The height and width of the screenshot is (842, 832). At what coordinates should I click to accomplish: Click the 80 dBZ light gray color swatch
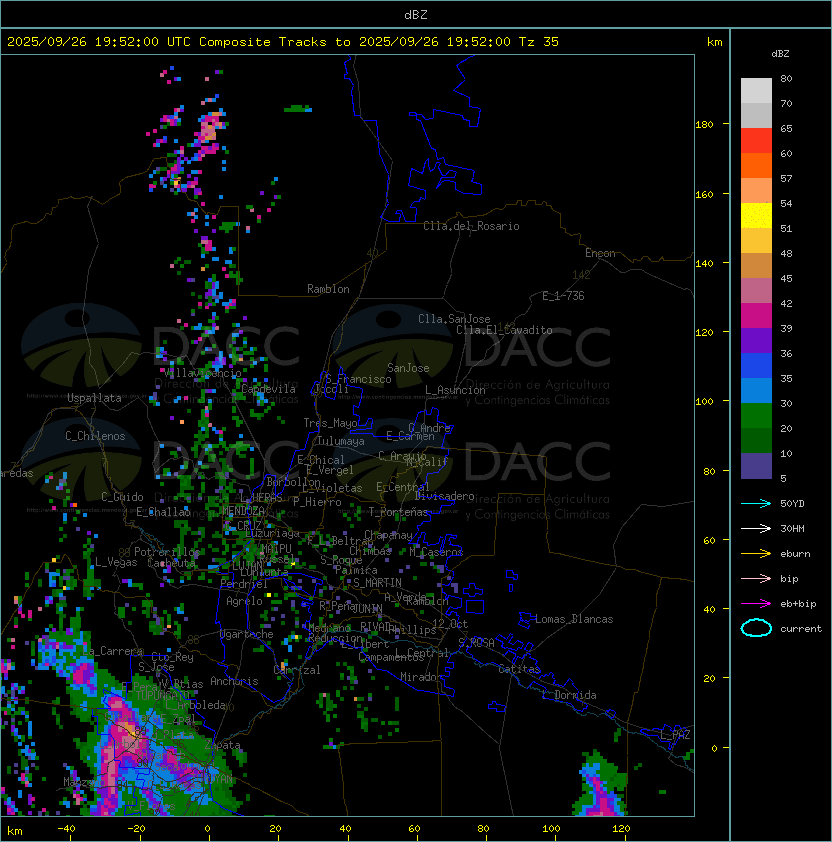tap(756, 90)
